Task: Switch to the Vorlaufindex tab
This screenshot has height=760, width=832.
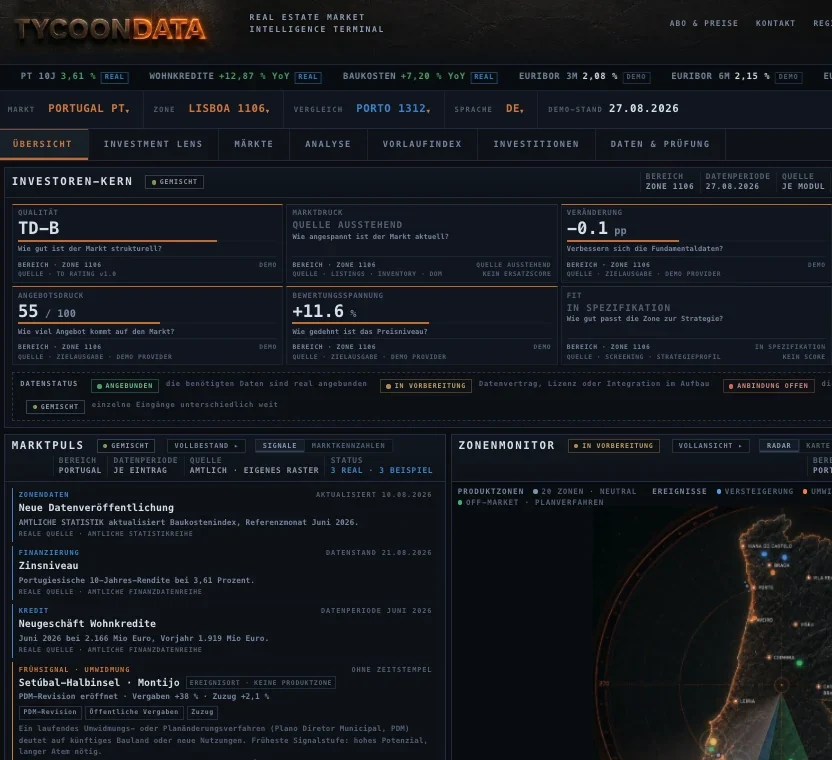Action: (x=422, y=144)
